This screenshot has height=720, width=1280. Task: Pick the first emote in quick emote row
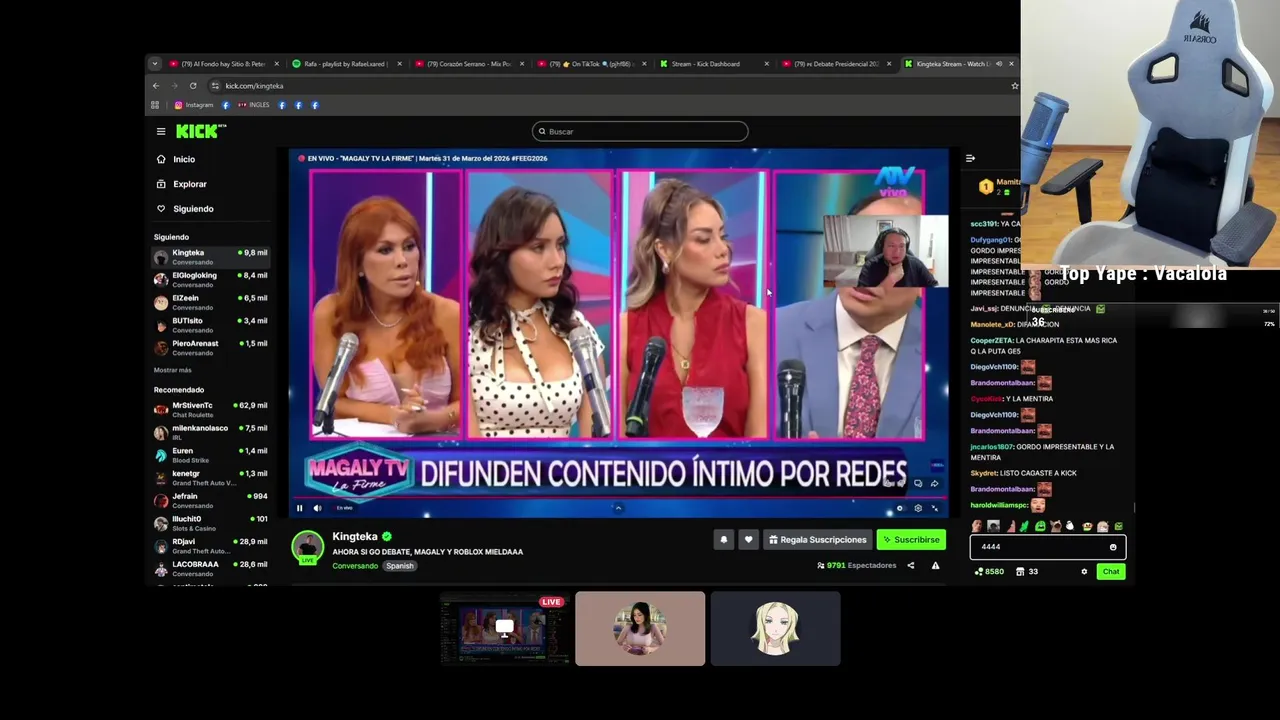[977, 527]
